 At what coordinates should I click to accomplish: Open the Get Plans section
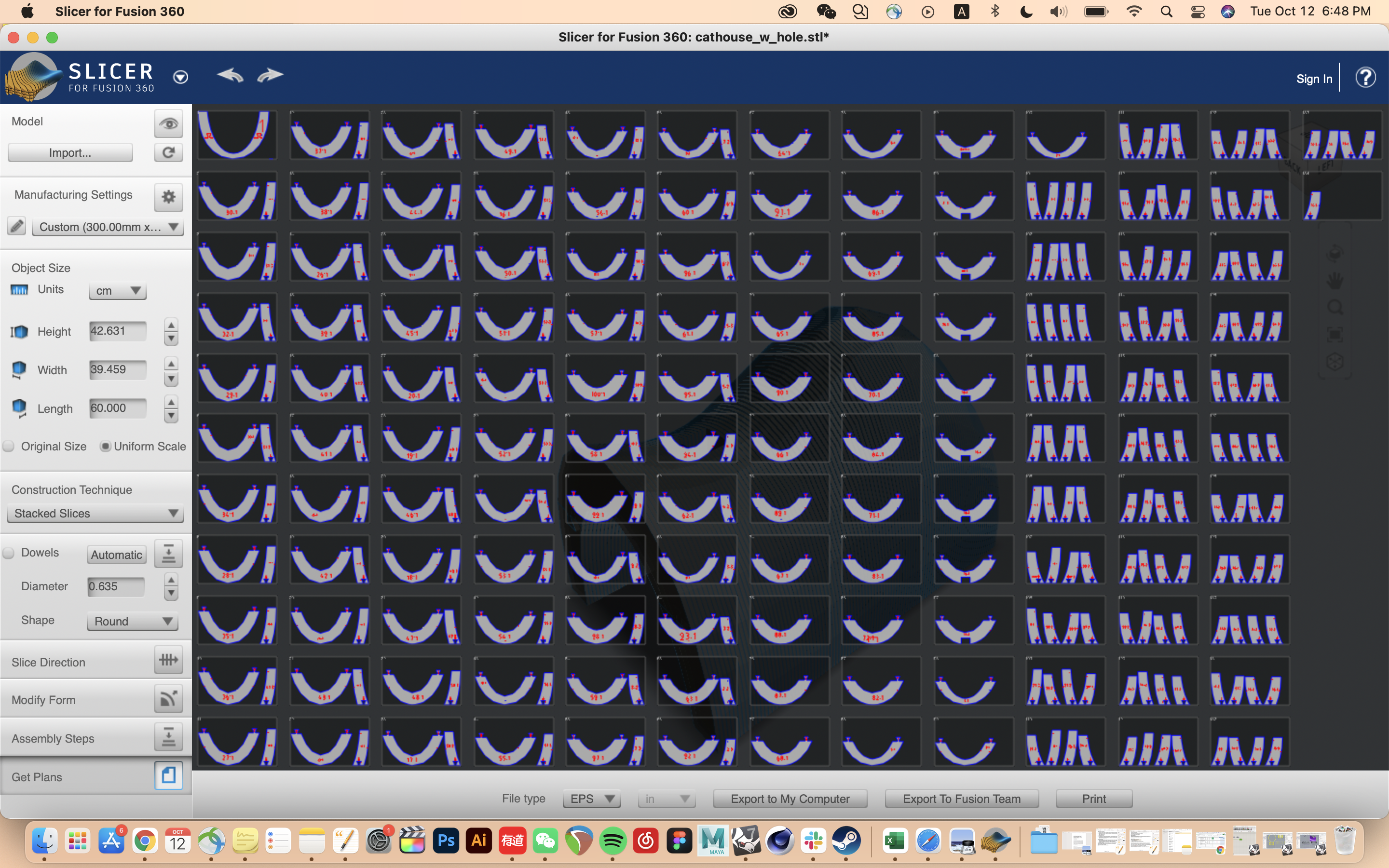pos(96,776)
